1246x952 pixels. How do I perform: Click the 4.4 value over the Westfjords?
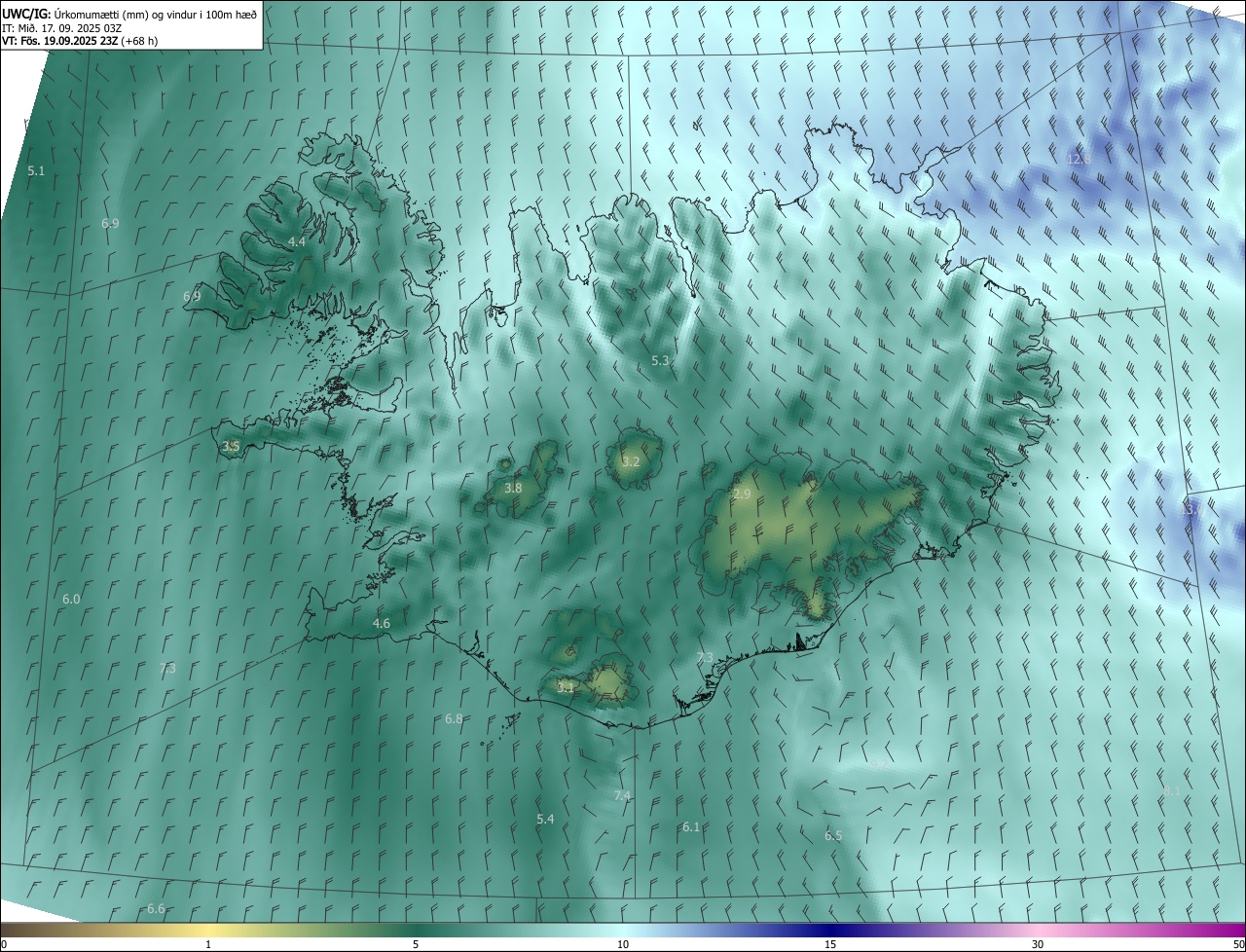(x=297, y=241)
